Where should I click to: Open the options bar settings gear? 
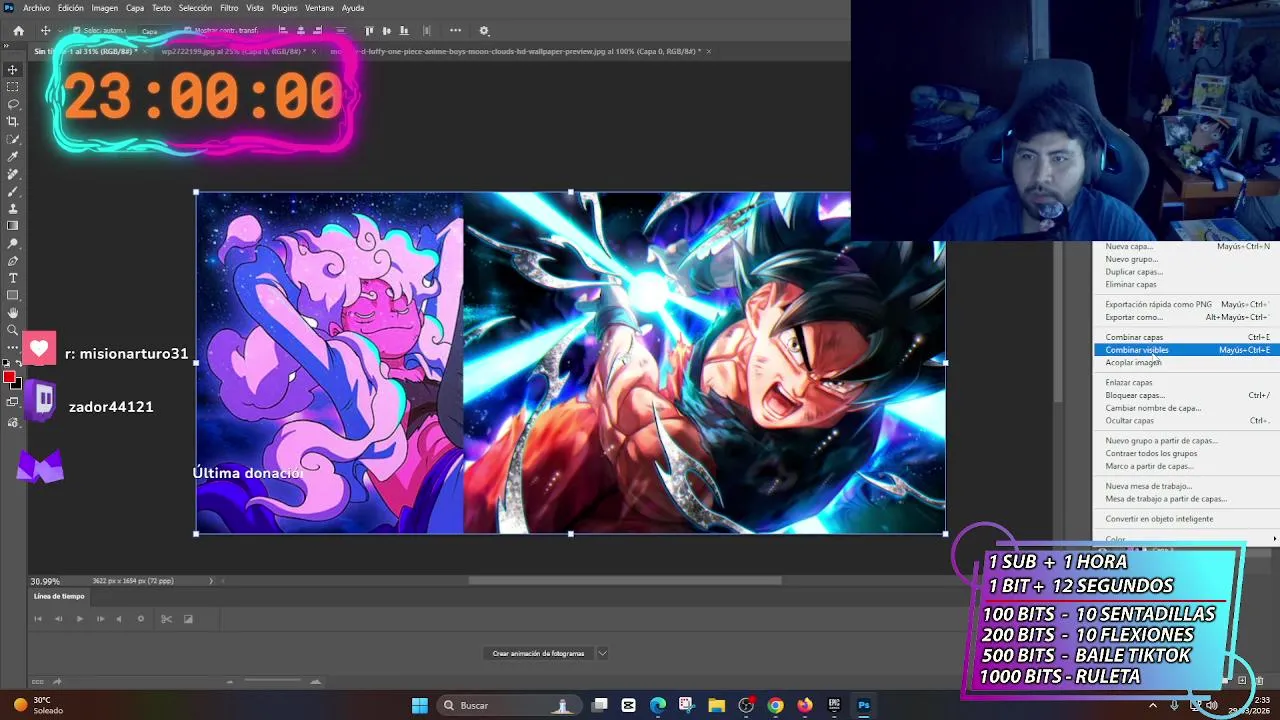point(484,31)
